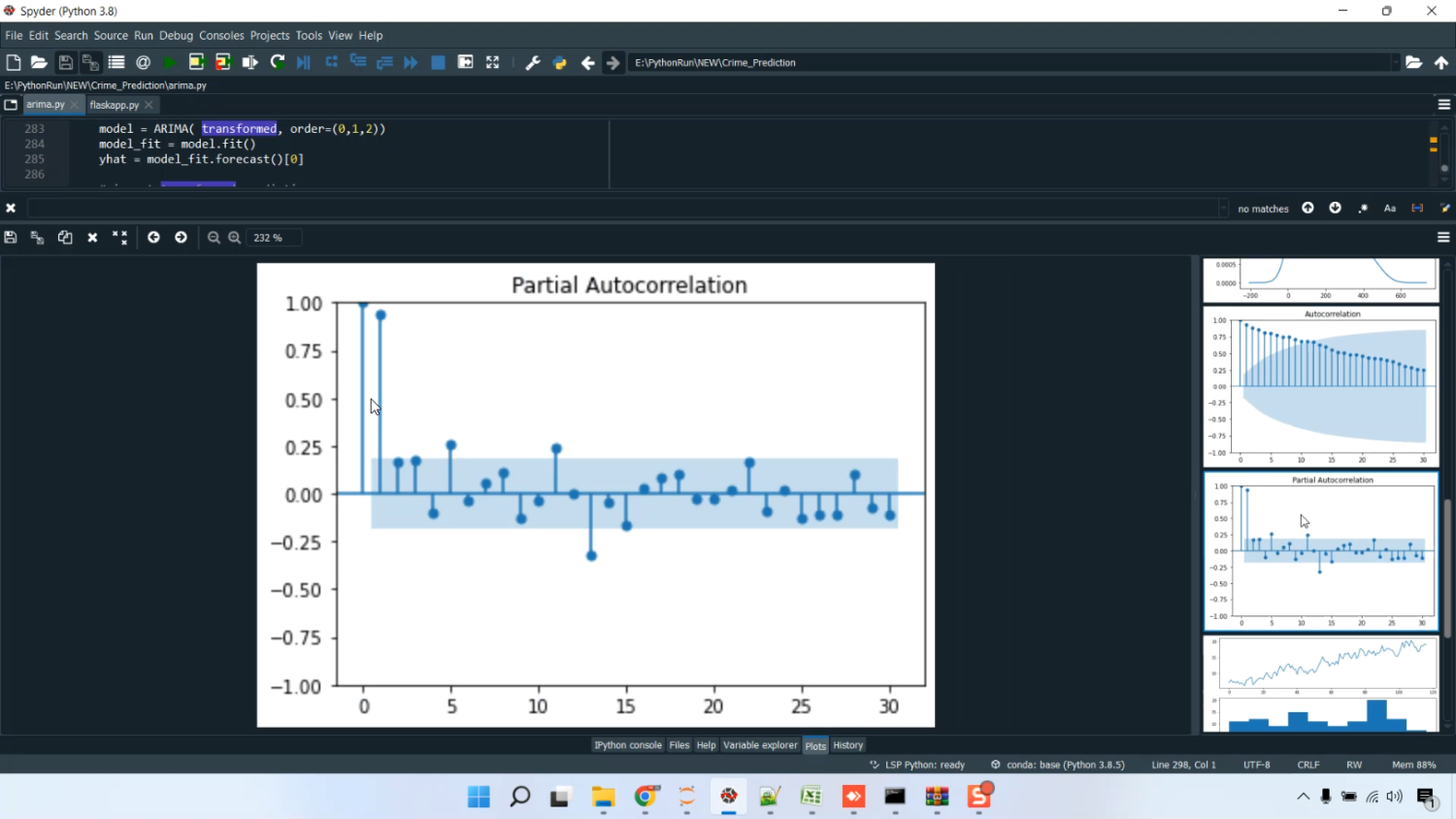
Task: Show the previous plot arrow
Action: point(153,238)
